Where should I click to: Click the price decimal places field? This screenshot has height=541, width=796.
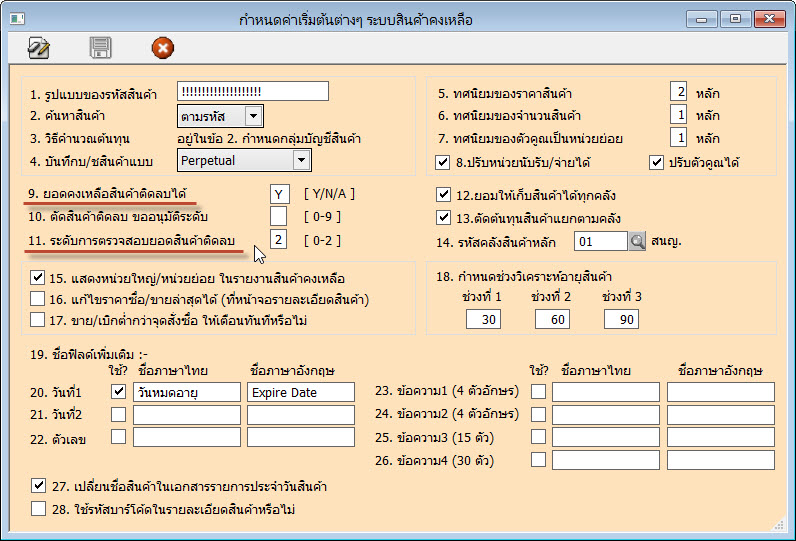tap(678, 92)
